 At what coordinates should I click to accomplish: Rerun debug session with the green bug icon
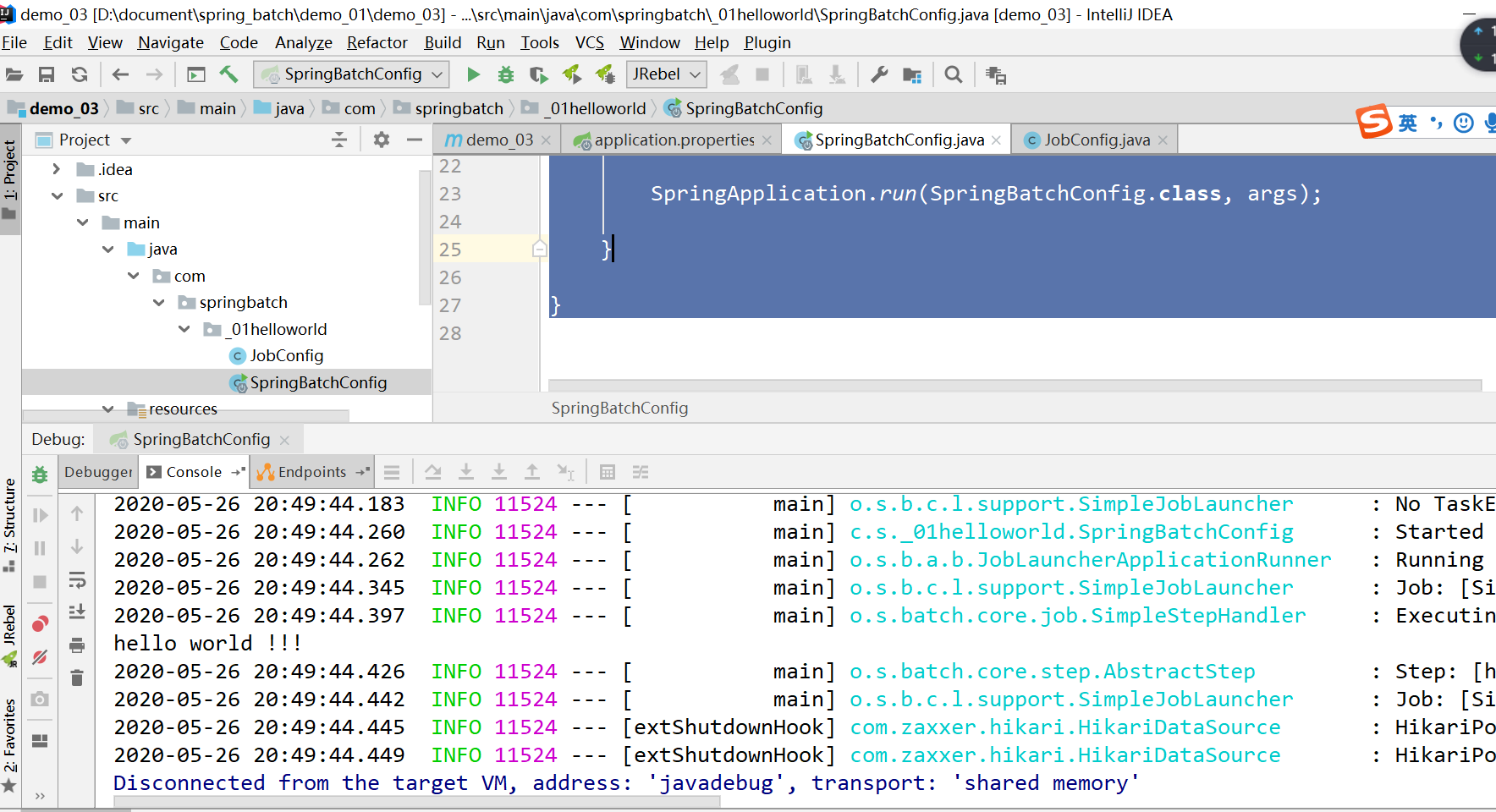(40, 474)
